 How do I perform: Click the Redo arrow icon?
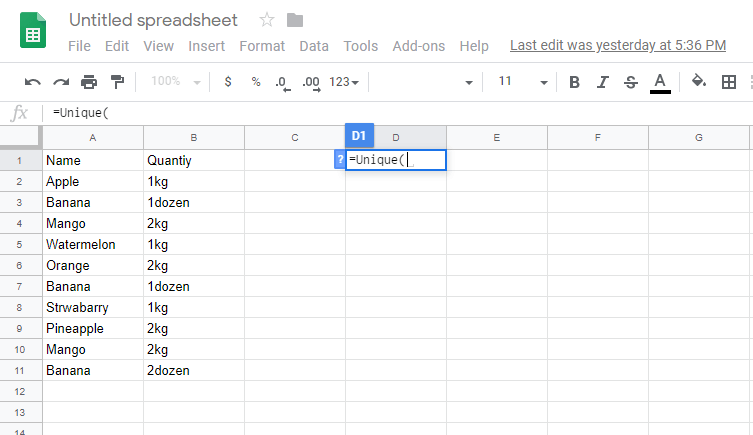pyautogui.click(x=61, y=82)
